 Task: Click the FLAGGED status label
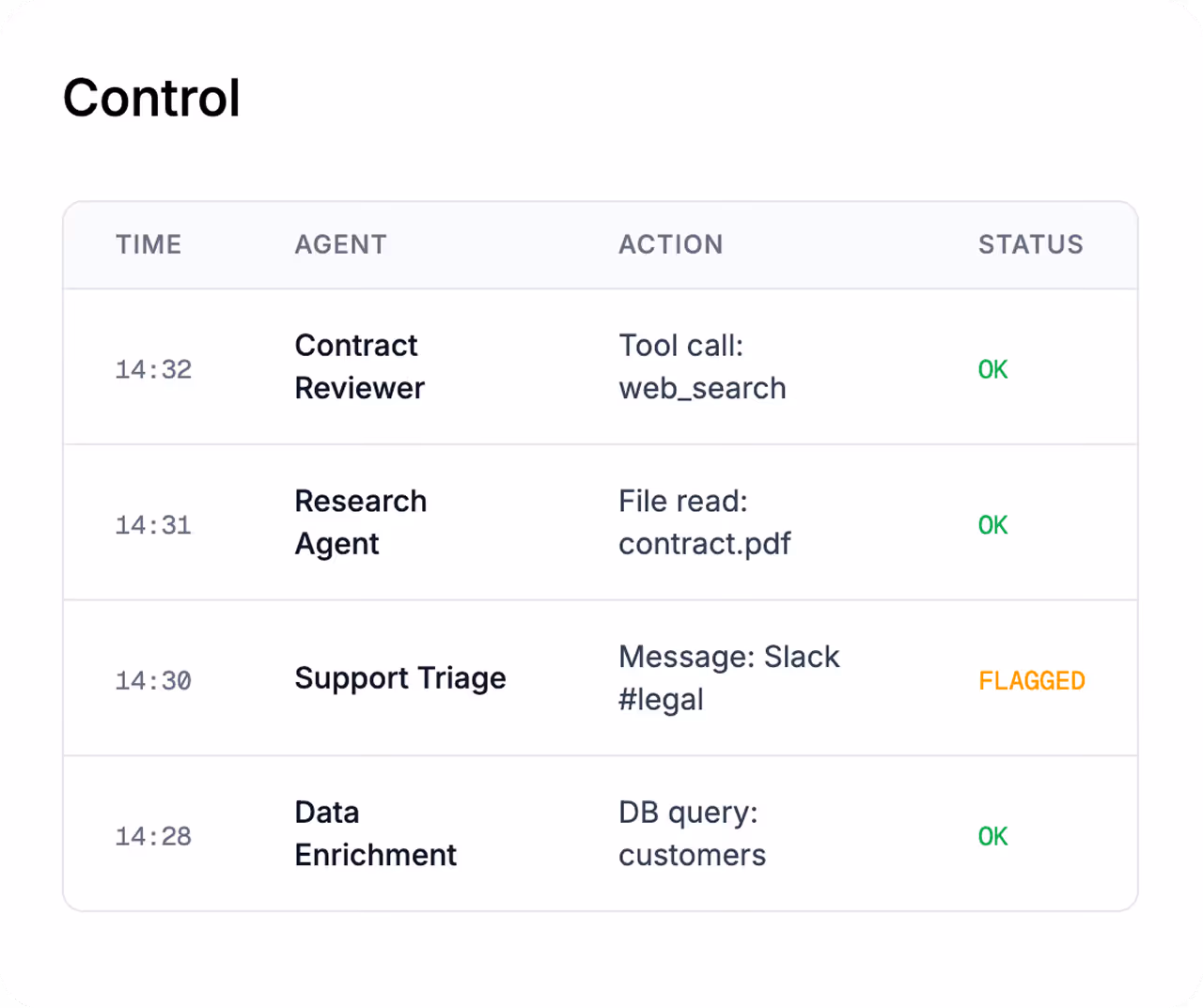pyautogui.click(x=1031, y=680)
